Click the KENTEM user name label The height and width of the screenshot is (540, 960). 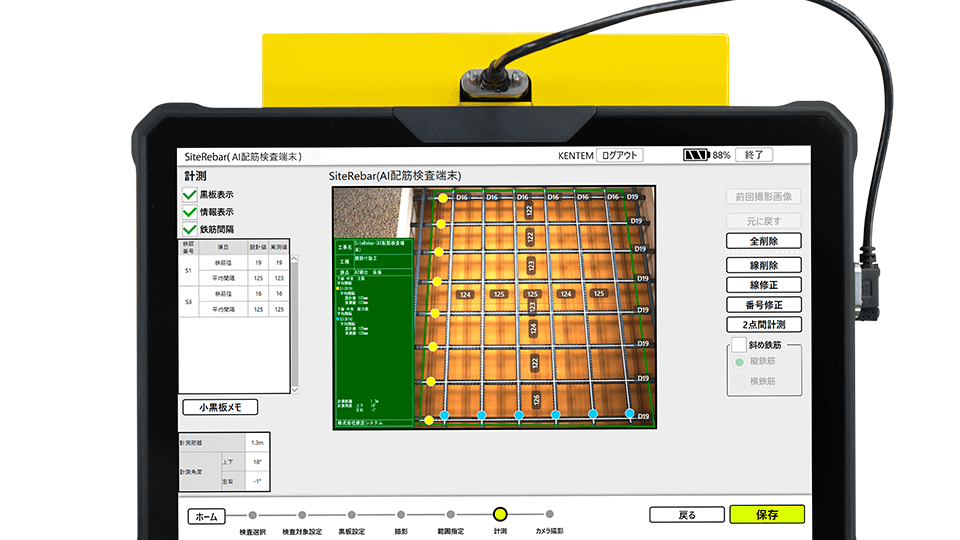[x=576, y=156]
